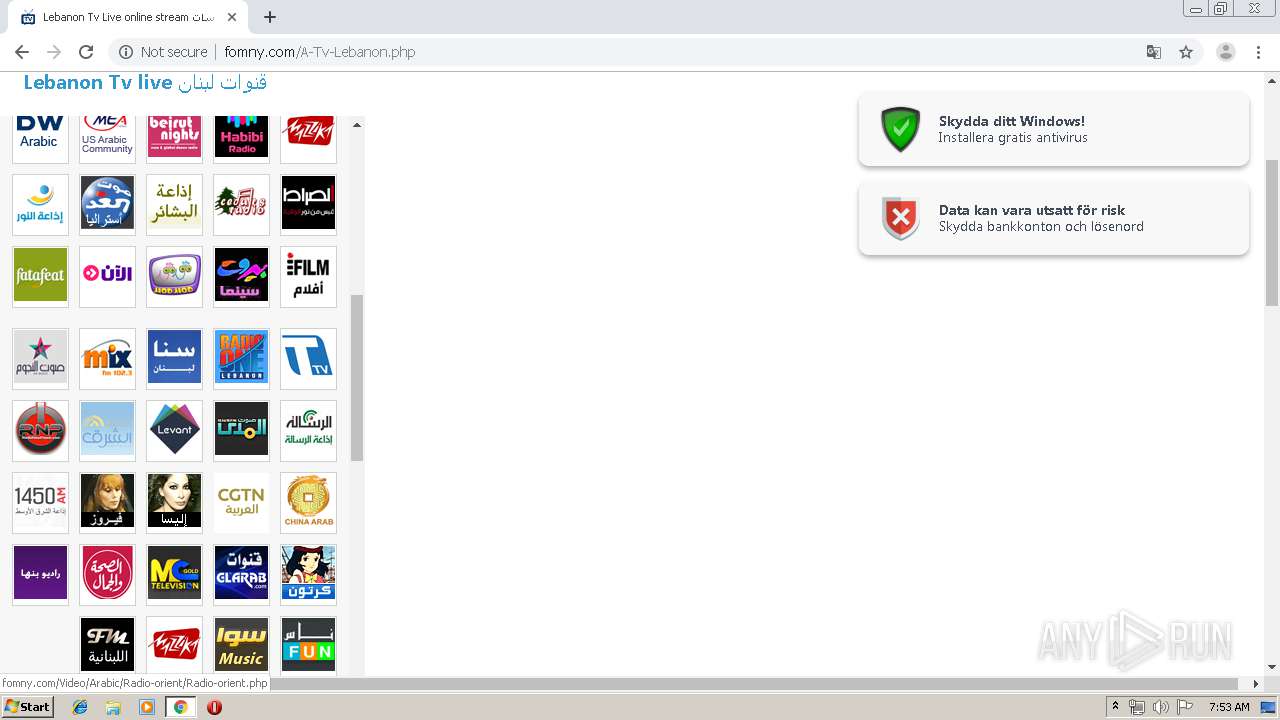The height and width of the screenshot is (720, 1280).
Task: Open the Chrome three-dot menu
Action: (1259, 52)
